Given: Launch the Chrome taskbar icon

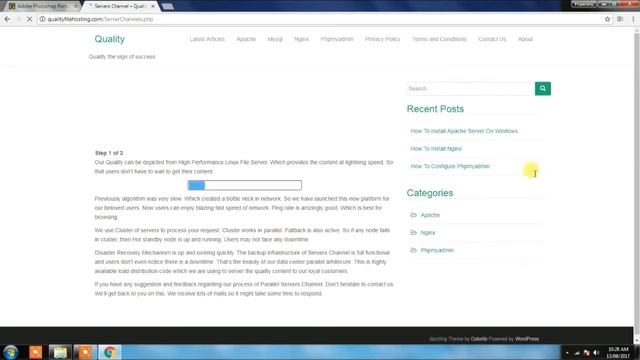Looking at the screenshot, I should point(109,352).
